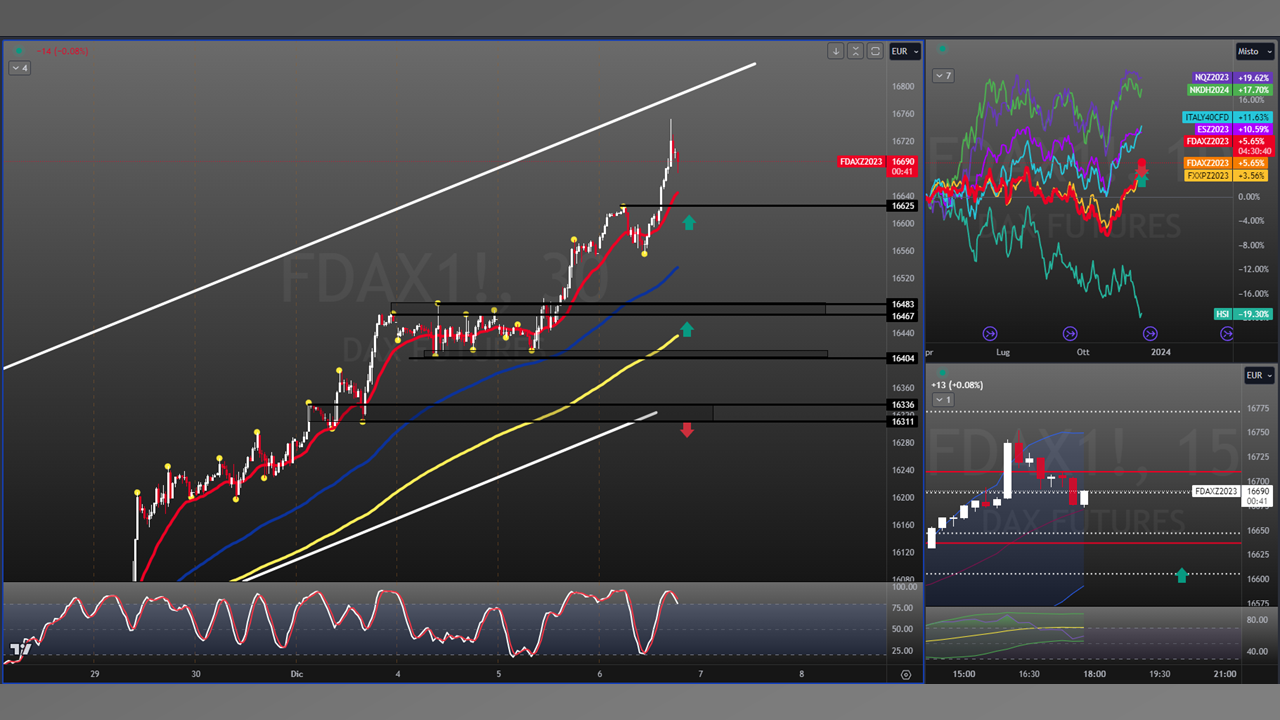The image size is (1280, 720).
Task: Open the Misto scale dropdown
Action: [x=1254, y=51]
